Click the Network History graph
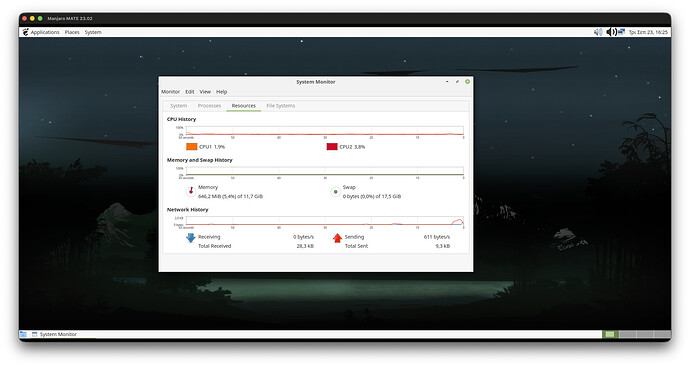Screen dimensions: 690x366 tap(324, 221)
